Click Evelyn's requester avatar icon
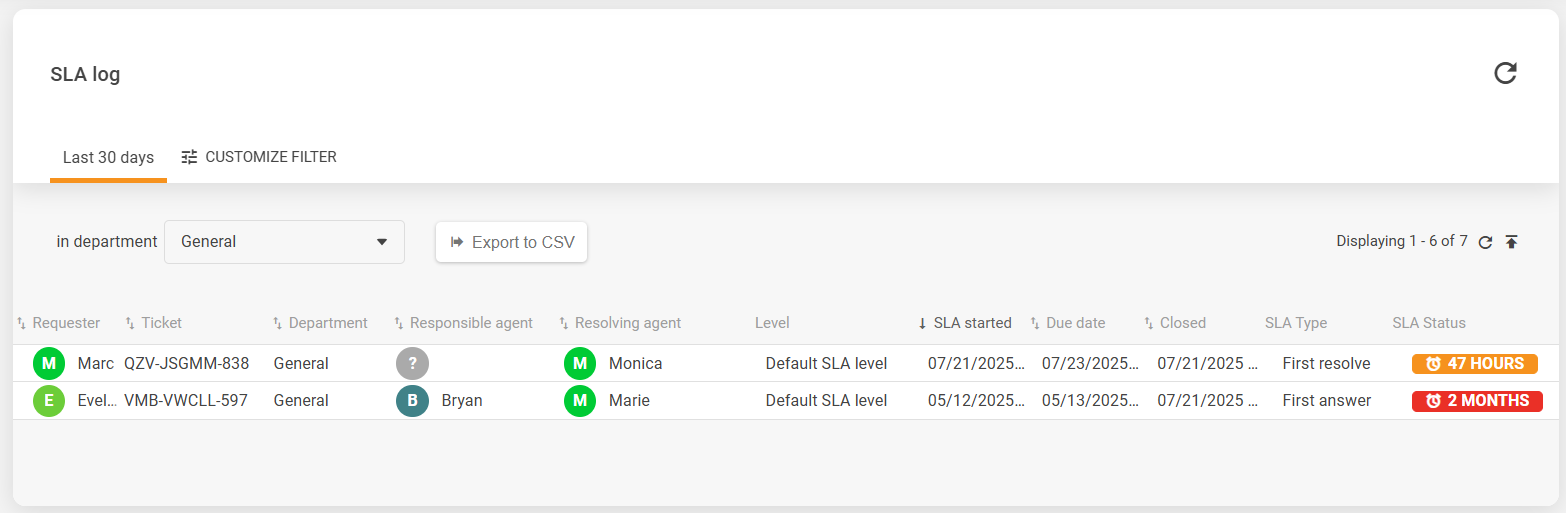 (48, 401)
